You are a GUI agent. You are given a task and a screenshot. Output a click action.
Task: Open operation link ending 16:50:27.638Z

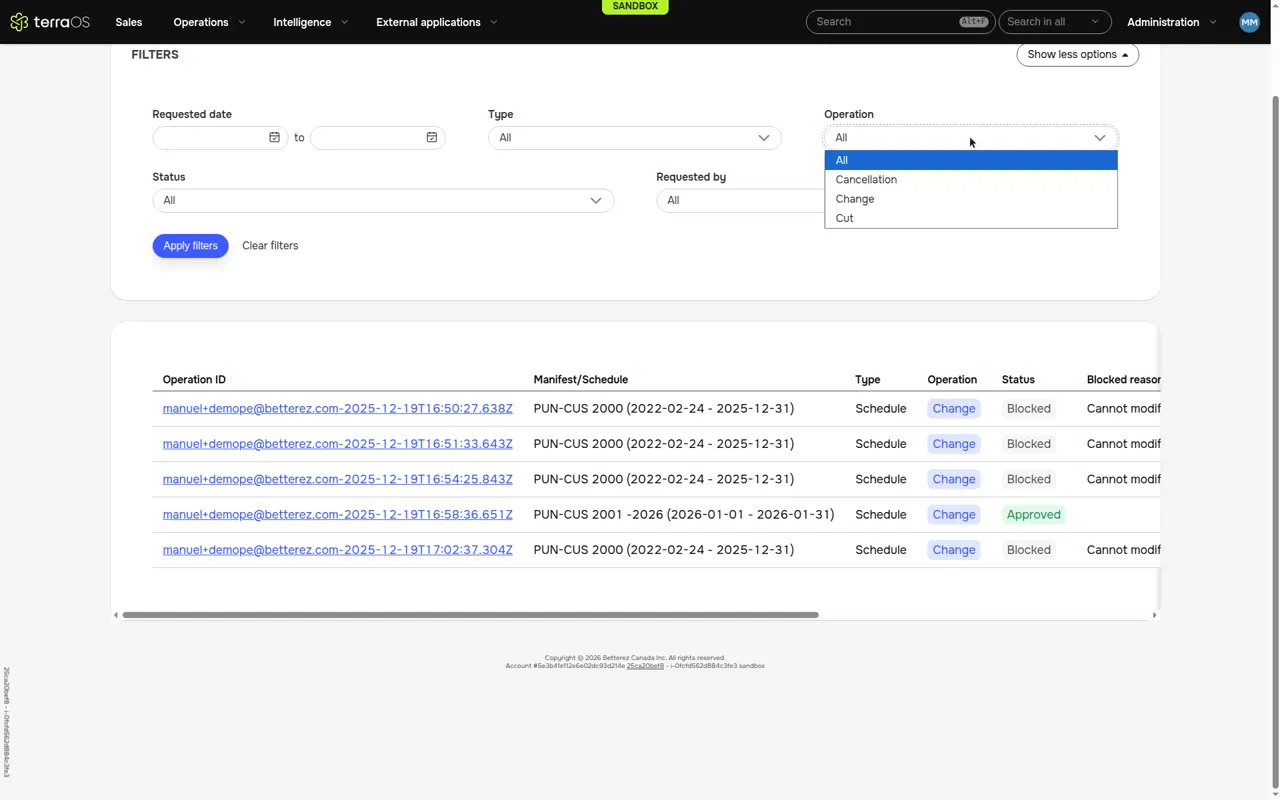click(338, 409)
